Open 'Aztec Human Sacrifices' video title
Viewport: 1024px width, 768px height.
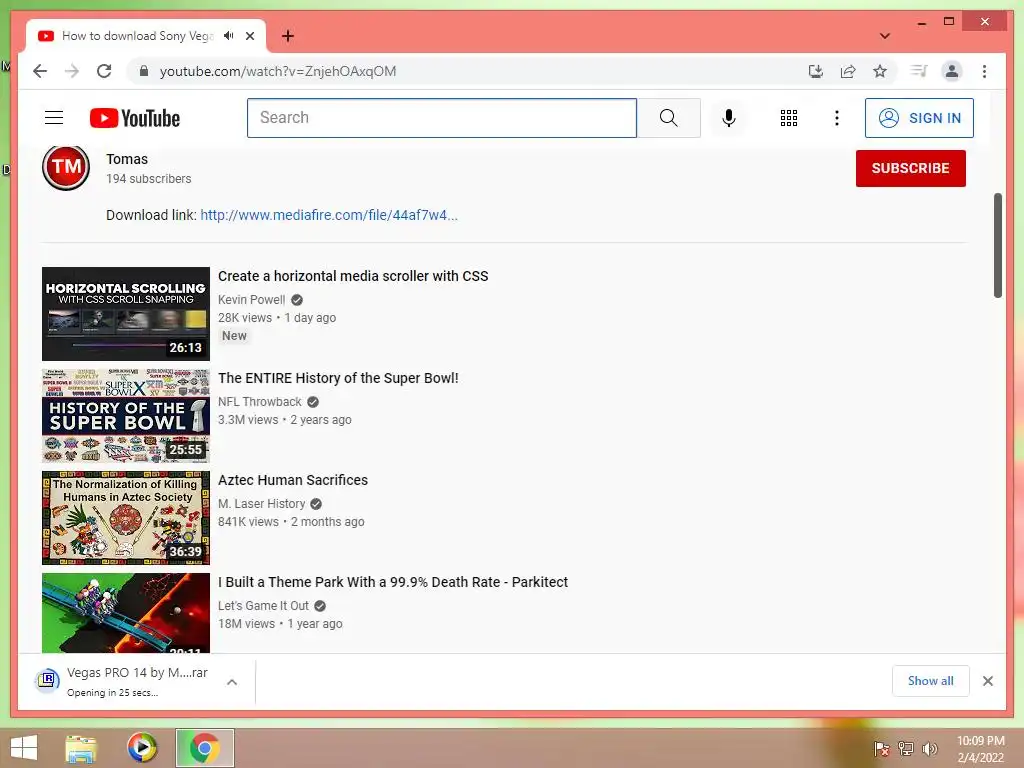[x=293, y=480]
